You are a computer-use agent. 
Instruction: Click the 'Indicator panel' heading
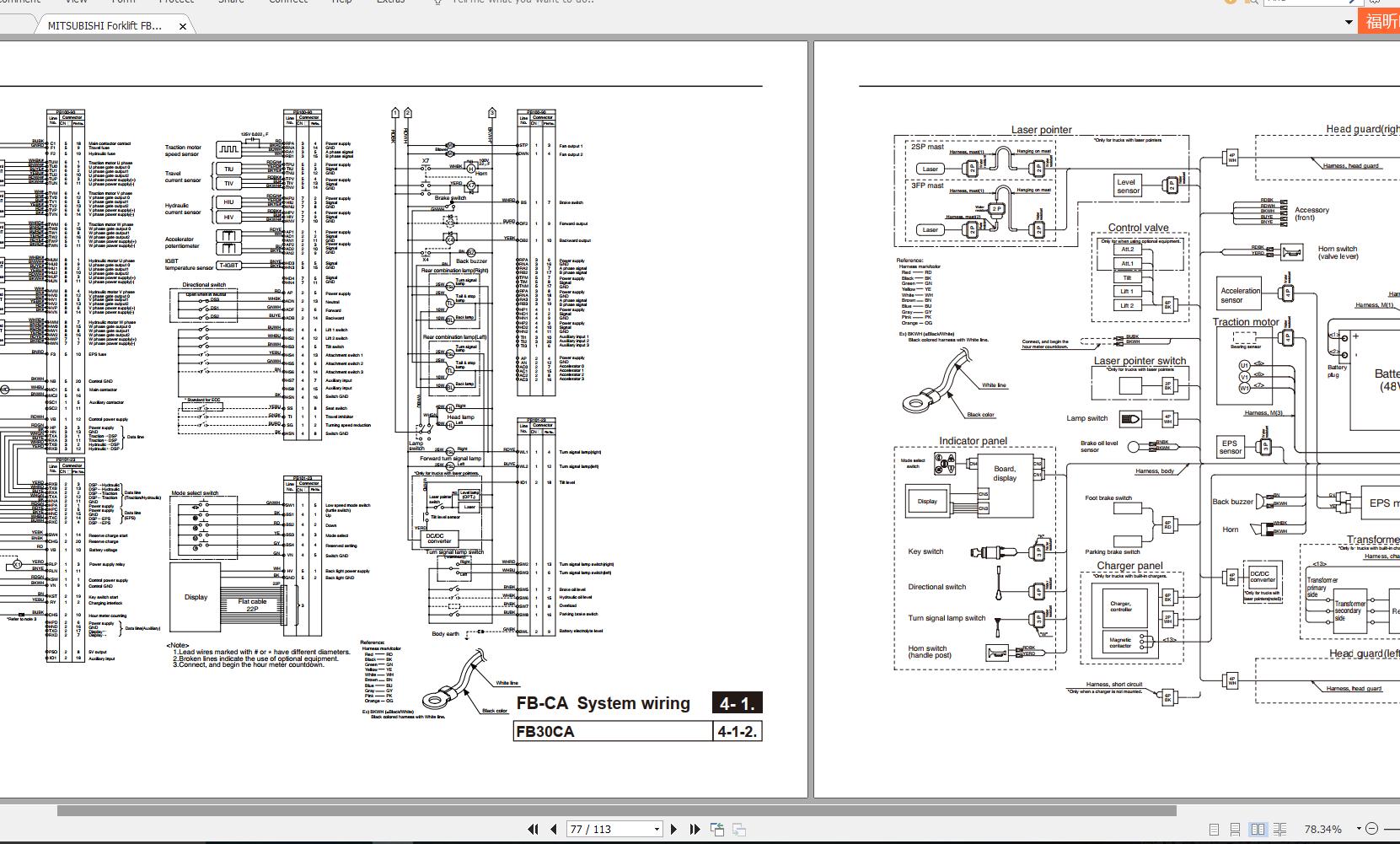(x=973, y=441)
